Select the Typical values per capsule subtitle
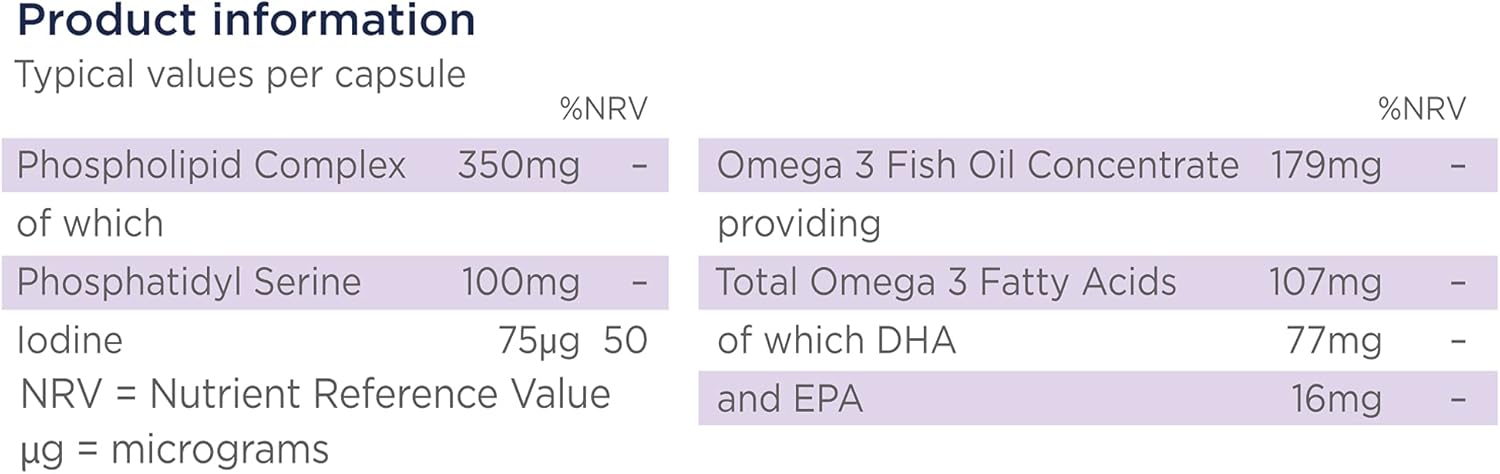The width and height of the screenshot is (1500, 474). pos(241,75)
